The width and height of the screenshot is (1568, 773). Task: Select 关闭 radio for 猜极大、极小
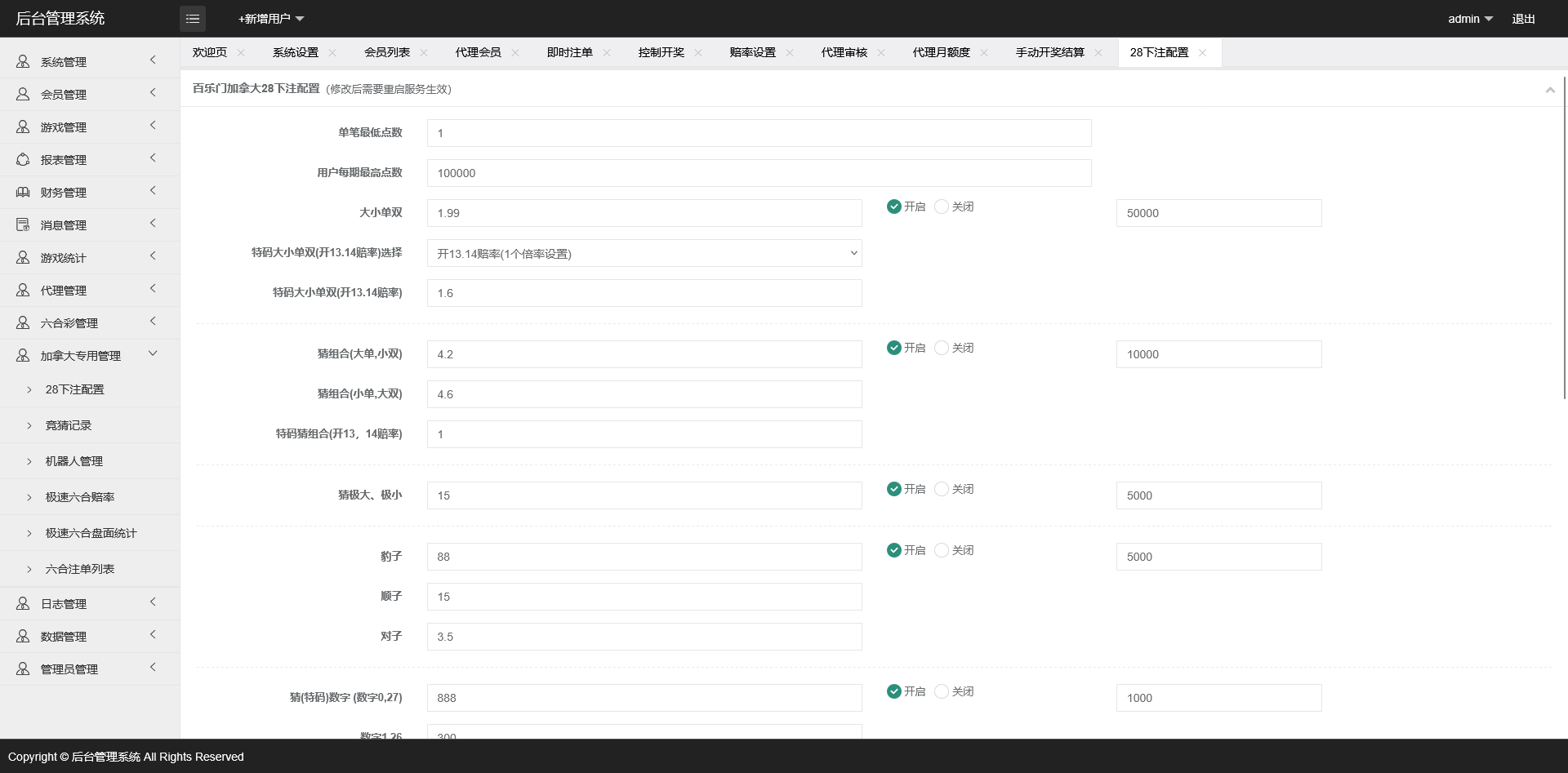(x=942, y=490)
